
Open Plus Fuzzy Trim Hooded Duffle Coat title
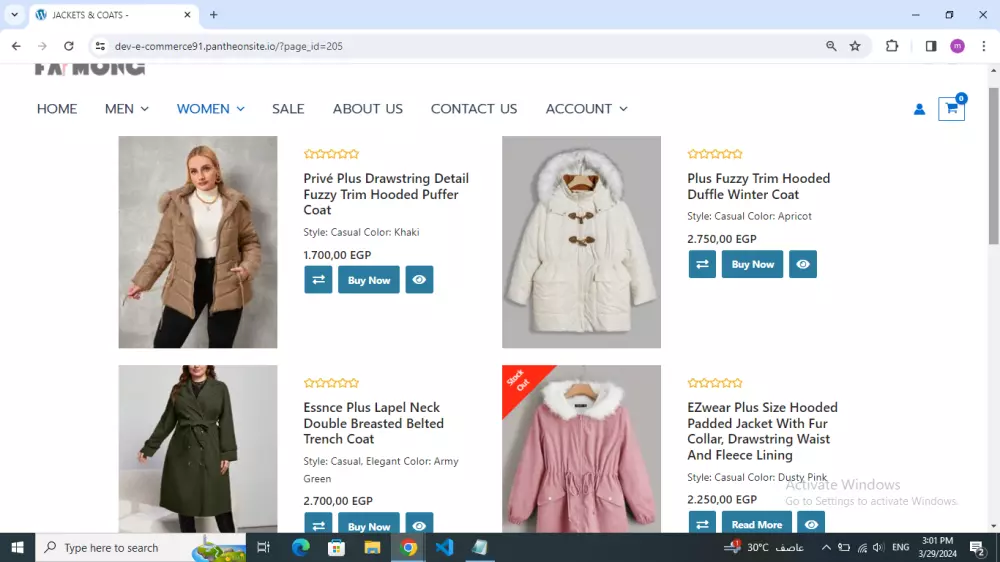click(x=758, y=186)
